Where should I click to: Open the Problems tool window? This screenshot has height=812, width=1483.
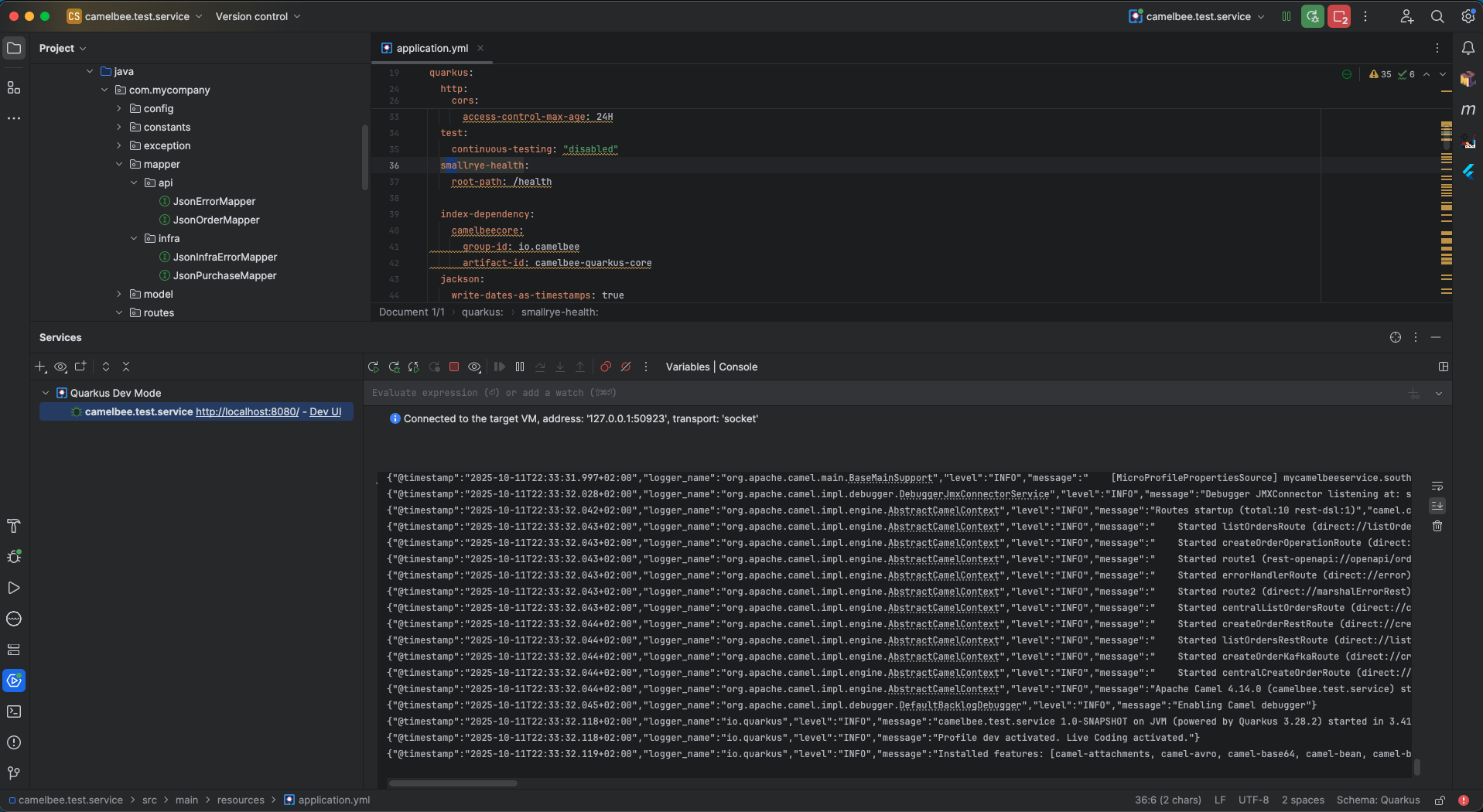click(x=14, y=742)
